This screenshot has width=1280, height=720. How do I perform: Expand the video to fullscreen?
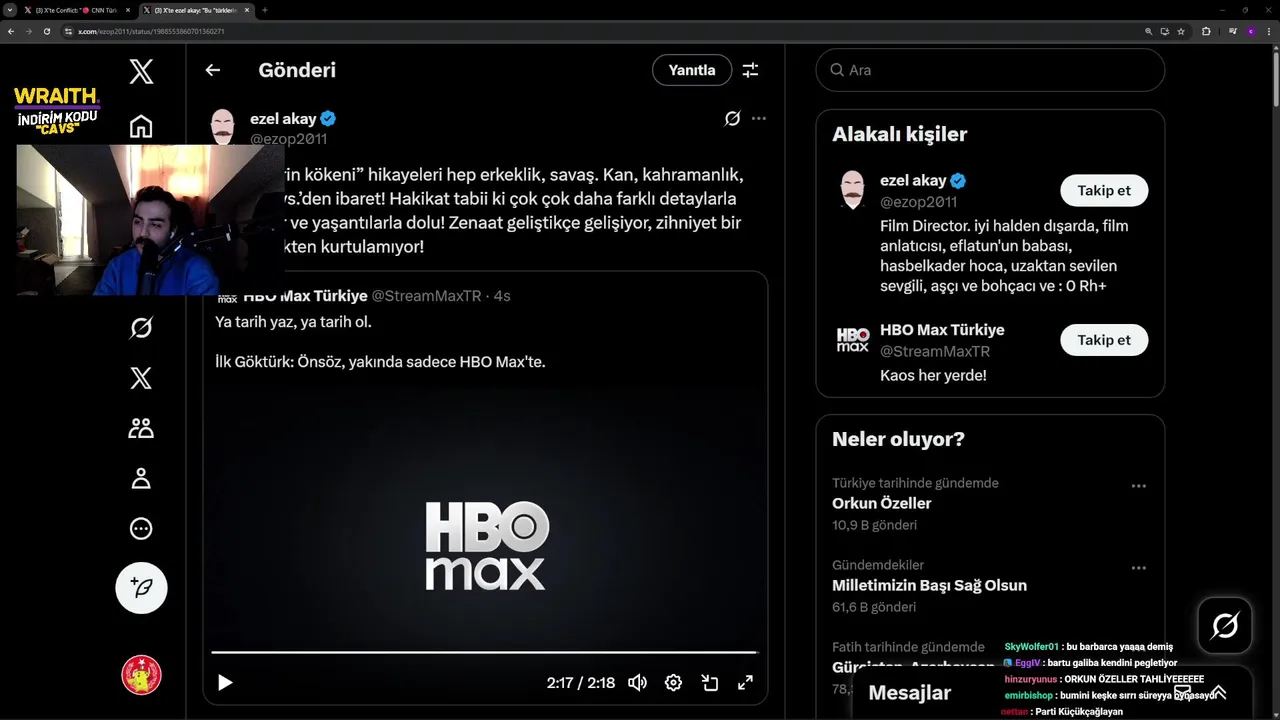pyautogui.click(x=745, y=683)
